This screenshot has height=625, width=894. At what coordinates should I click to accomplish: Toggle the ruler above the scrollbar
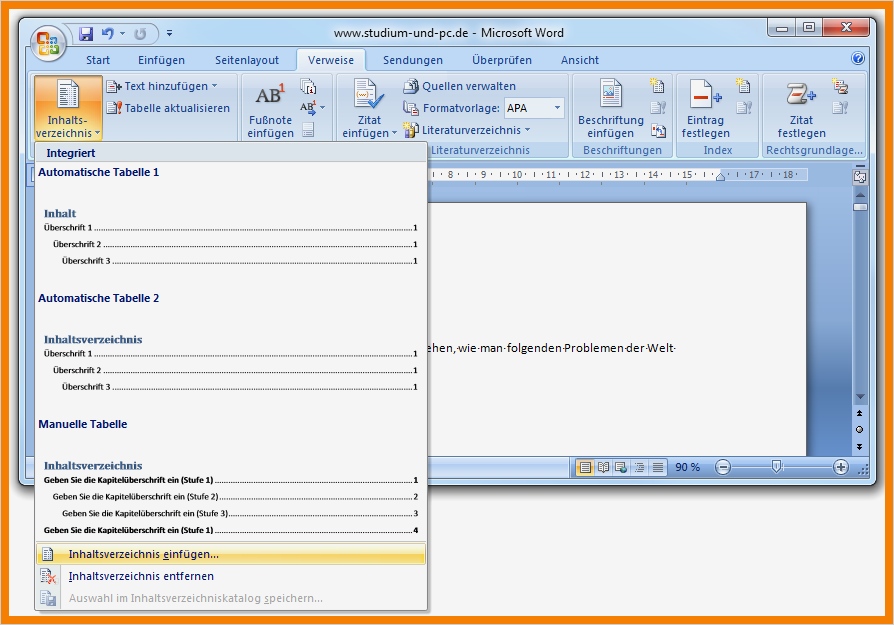860,177
